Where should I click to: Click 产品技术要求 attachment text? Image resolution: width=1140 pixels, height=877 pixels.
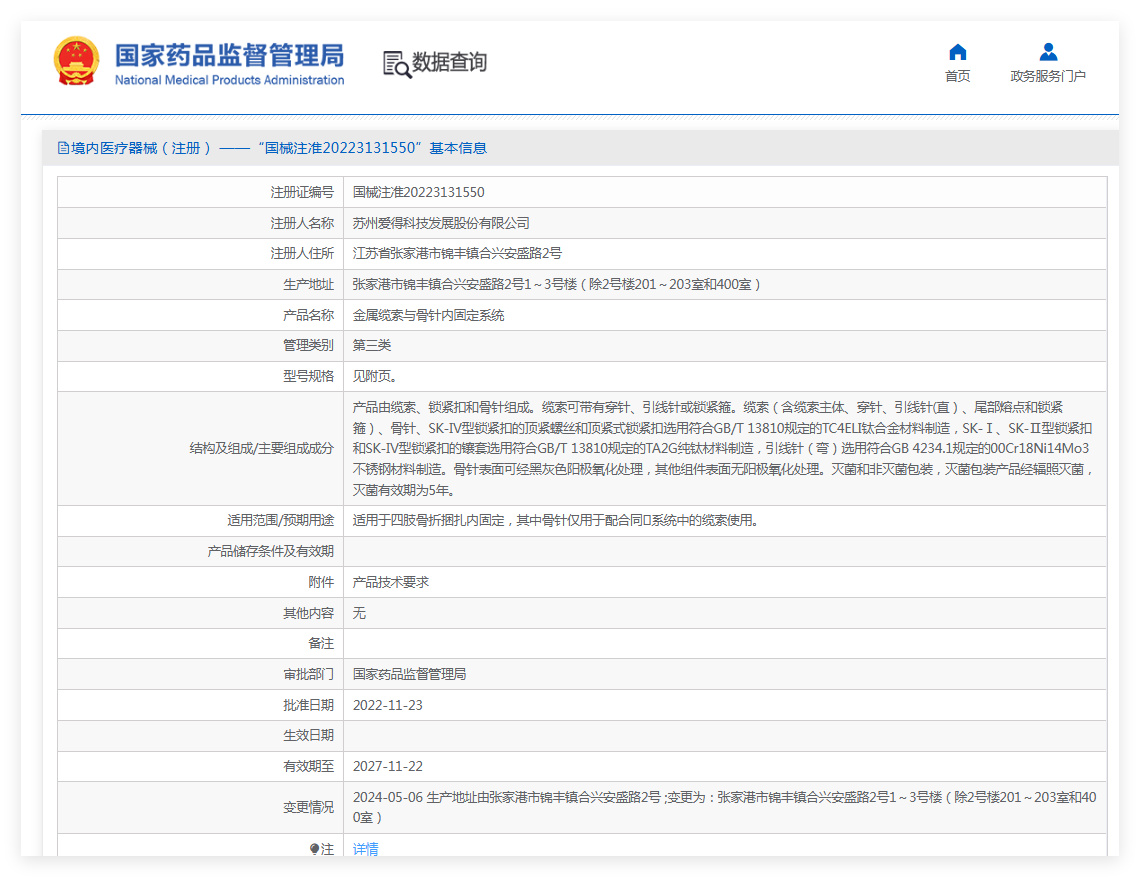click(390, 582)
